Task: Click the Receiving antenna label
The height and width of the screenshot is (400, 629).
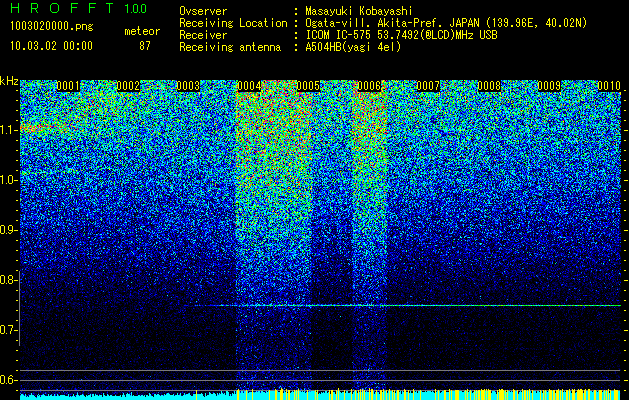Action: coord(230,47)
